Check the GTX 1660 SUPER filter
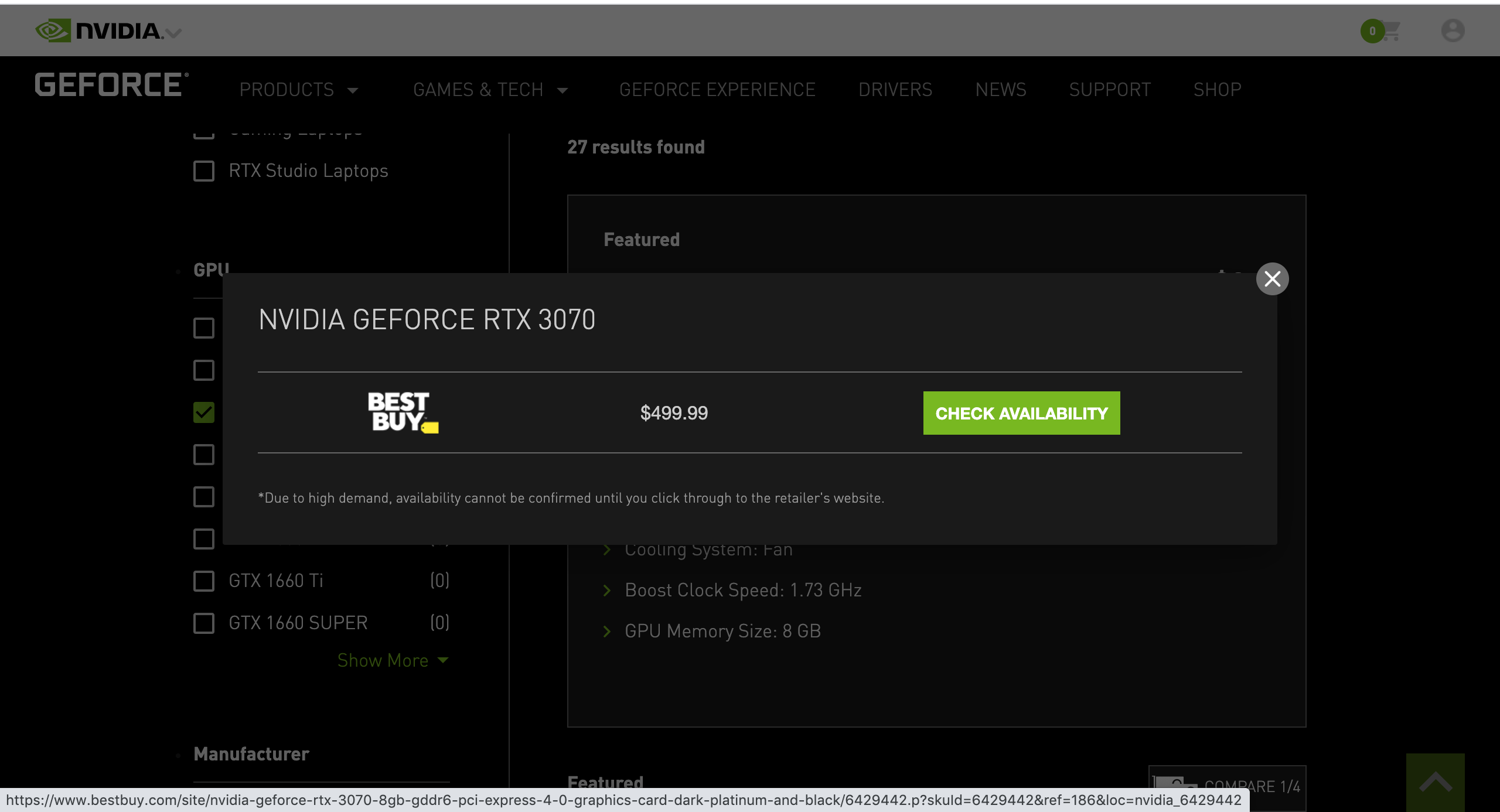The width and height of the screenshot is (1500, 812). [x=204, y=623]
